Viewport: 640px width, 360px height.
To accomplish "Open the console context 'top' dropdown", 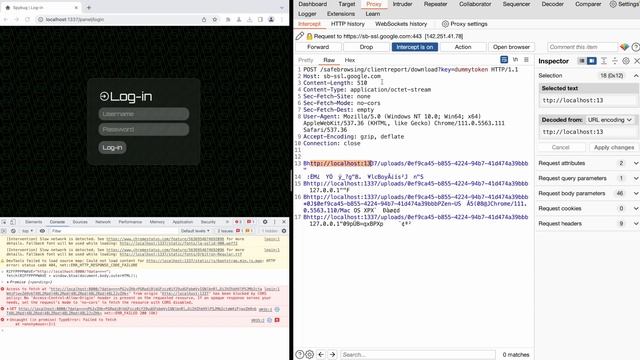I will [x=27, y=231].
